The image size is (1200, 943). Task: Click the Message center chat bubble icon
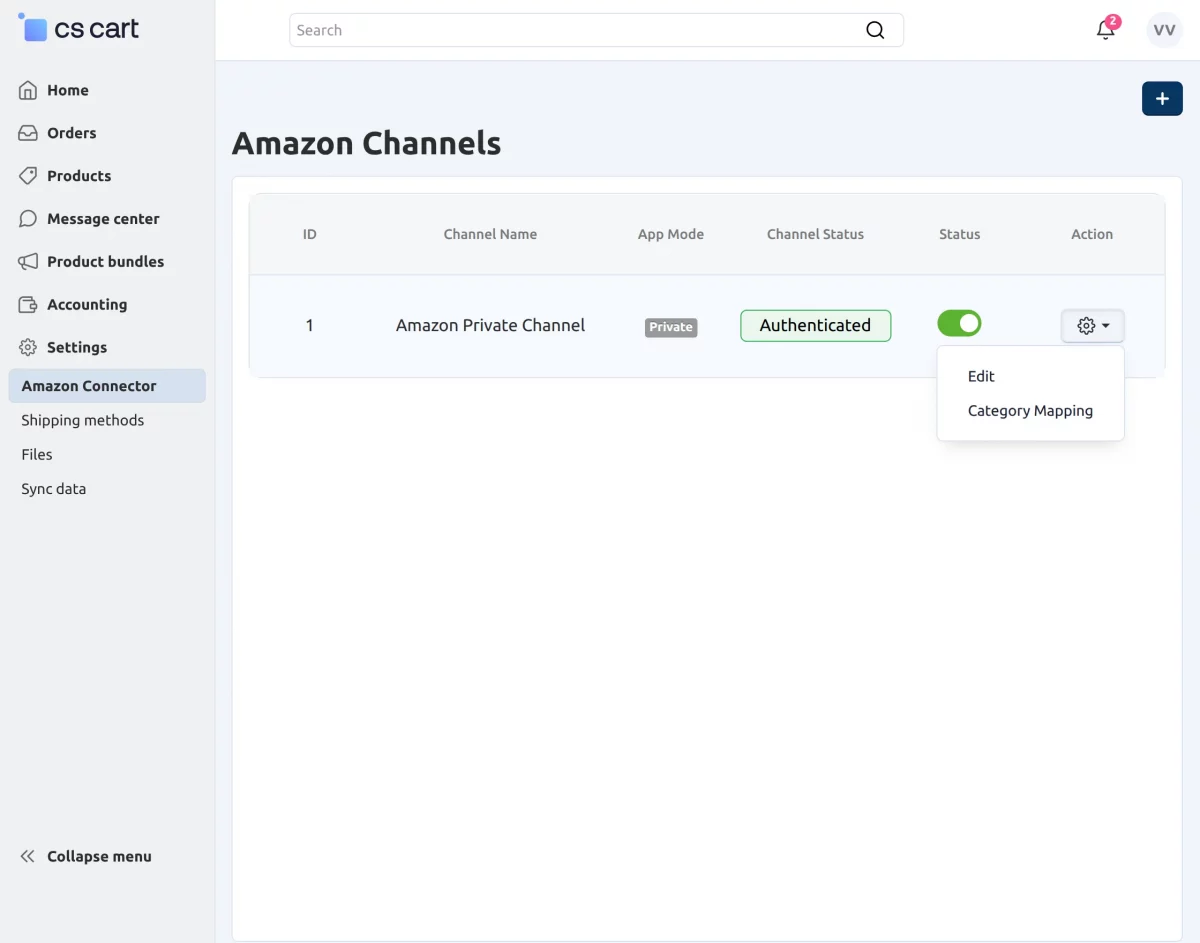pyautogui.click(x=28, y=219)
